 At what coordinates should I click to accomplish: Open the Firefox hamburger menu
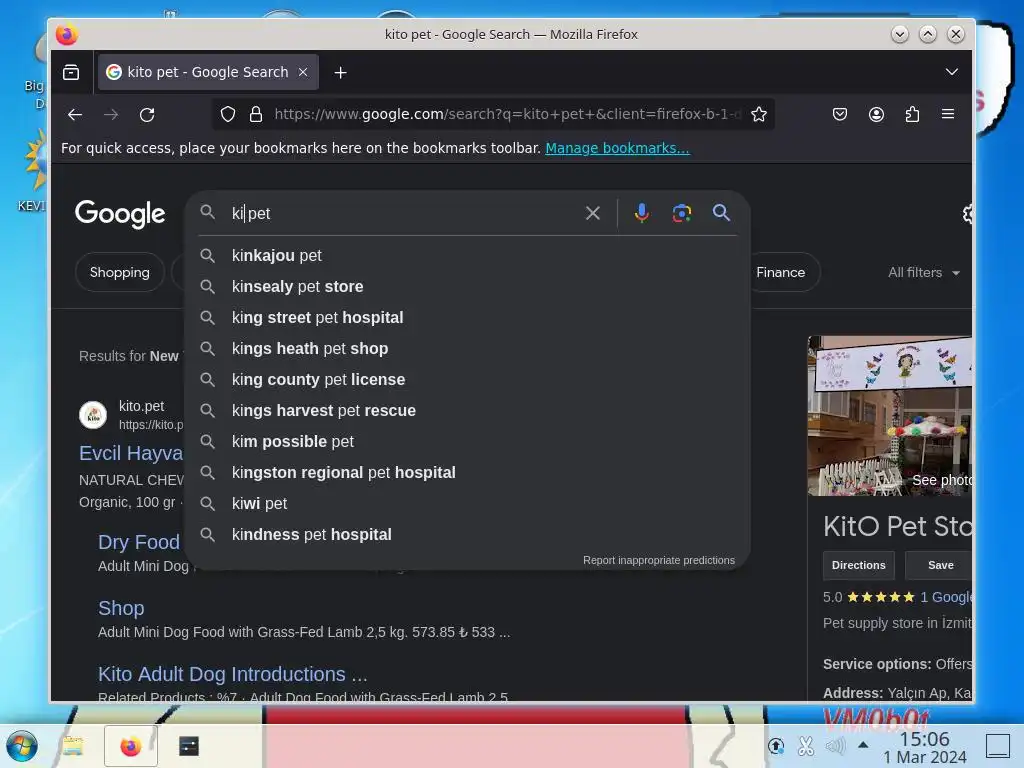[x=948, y=114]
